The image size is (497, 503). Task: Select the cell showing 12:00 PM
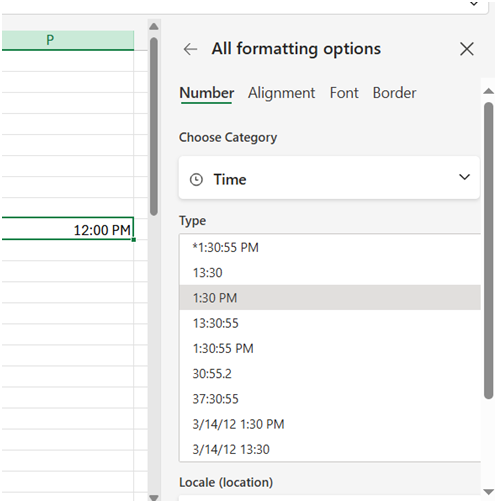[68, 229]
